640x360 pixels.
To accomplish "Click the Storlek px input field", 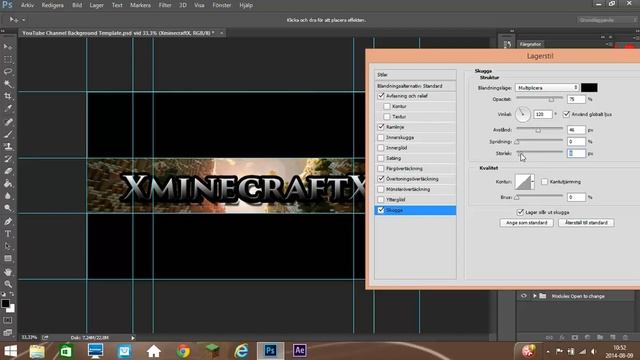I will click(576, 153).
